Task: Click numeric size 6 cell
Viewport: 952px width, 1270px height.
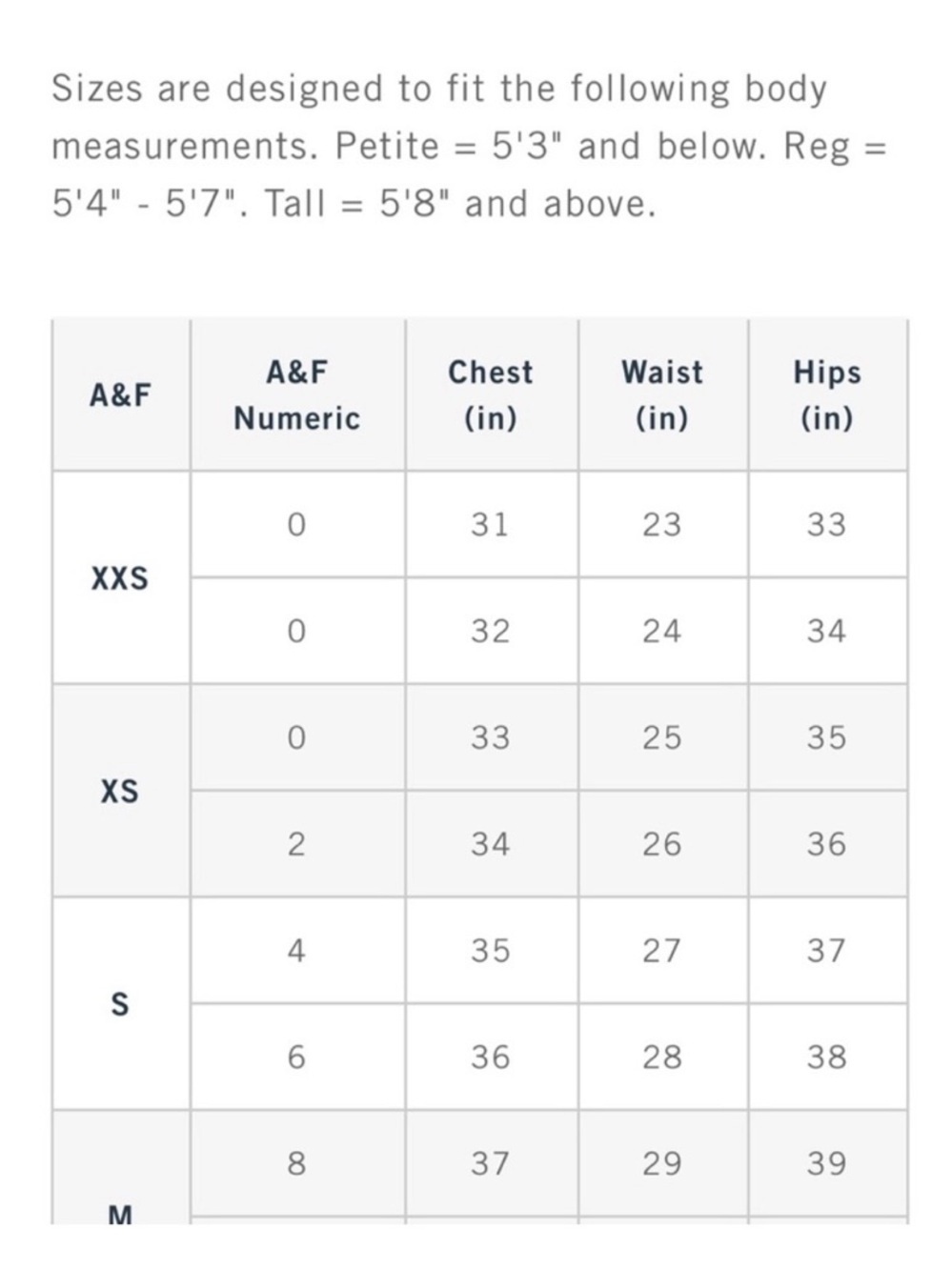Action: (297, 1058)
